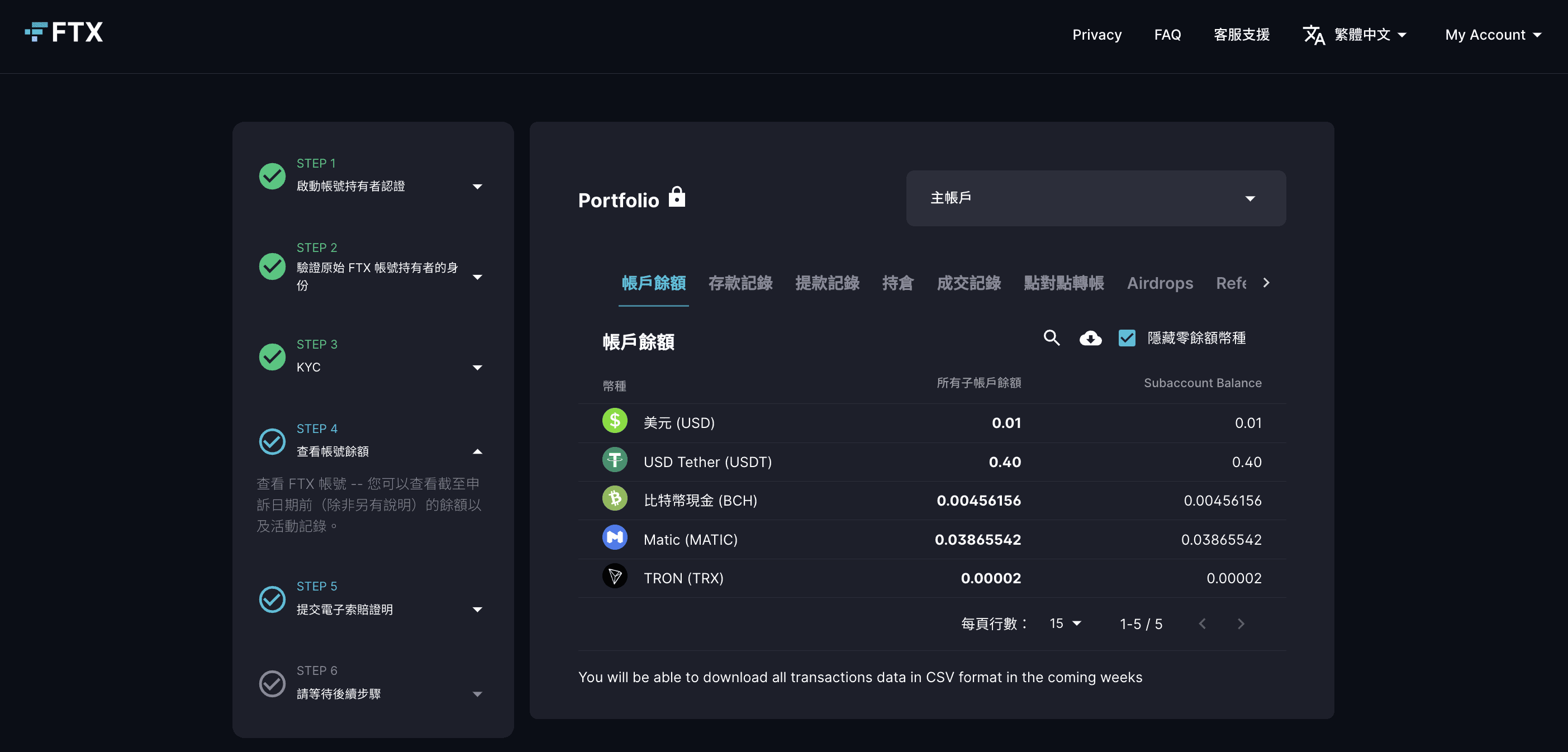The height and width of the screenshot is (752, 1568).
Task: Click the 啟動帳號持有者認證 step title
Action: pyautogui.click(x=350, y=186)
